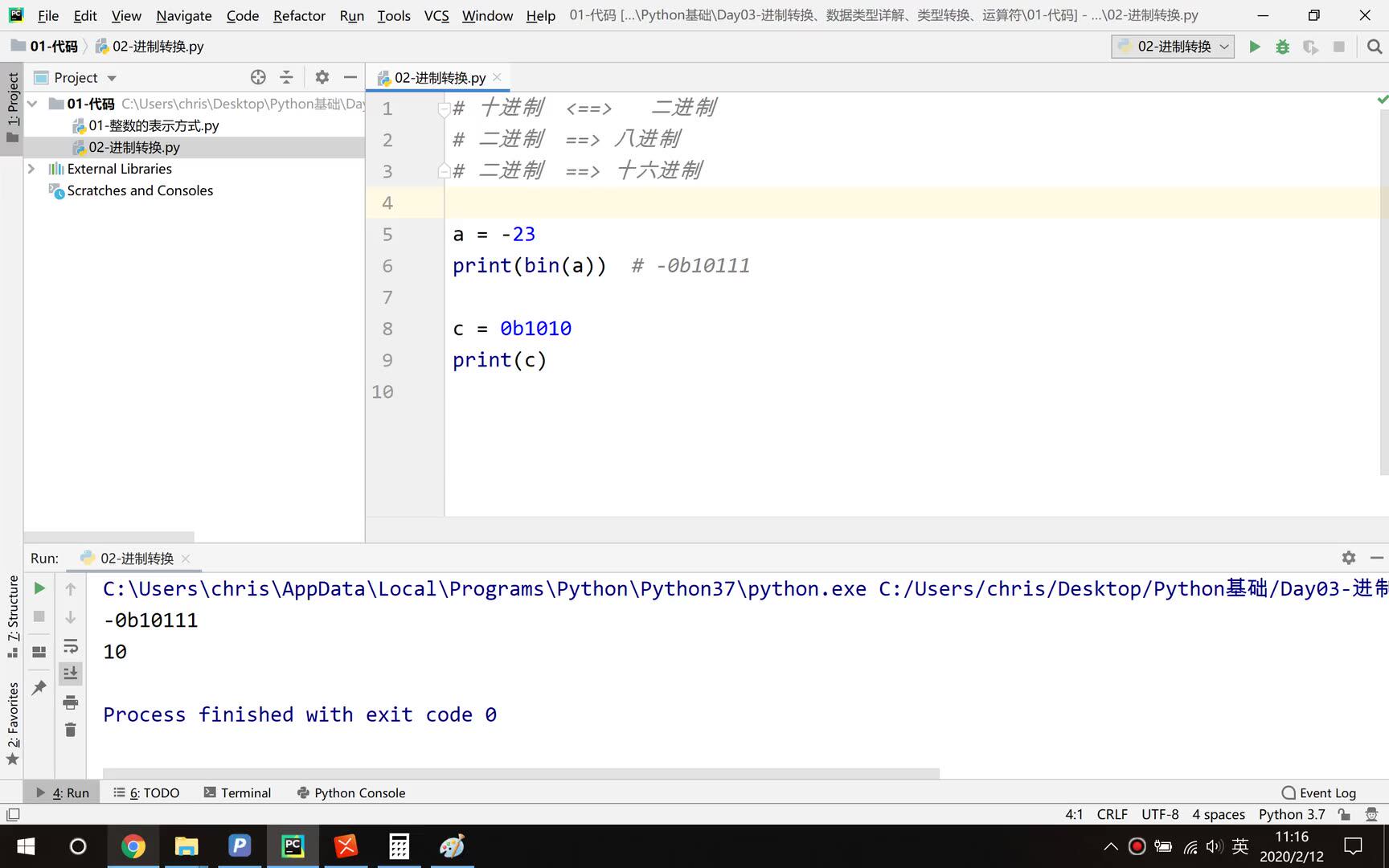Start debugging with the bug icon
The height and width of the screenshot is (868, 1389).
pyautogui.click(x=1282, y=47)
